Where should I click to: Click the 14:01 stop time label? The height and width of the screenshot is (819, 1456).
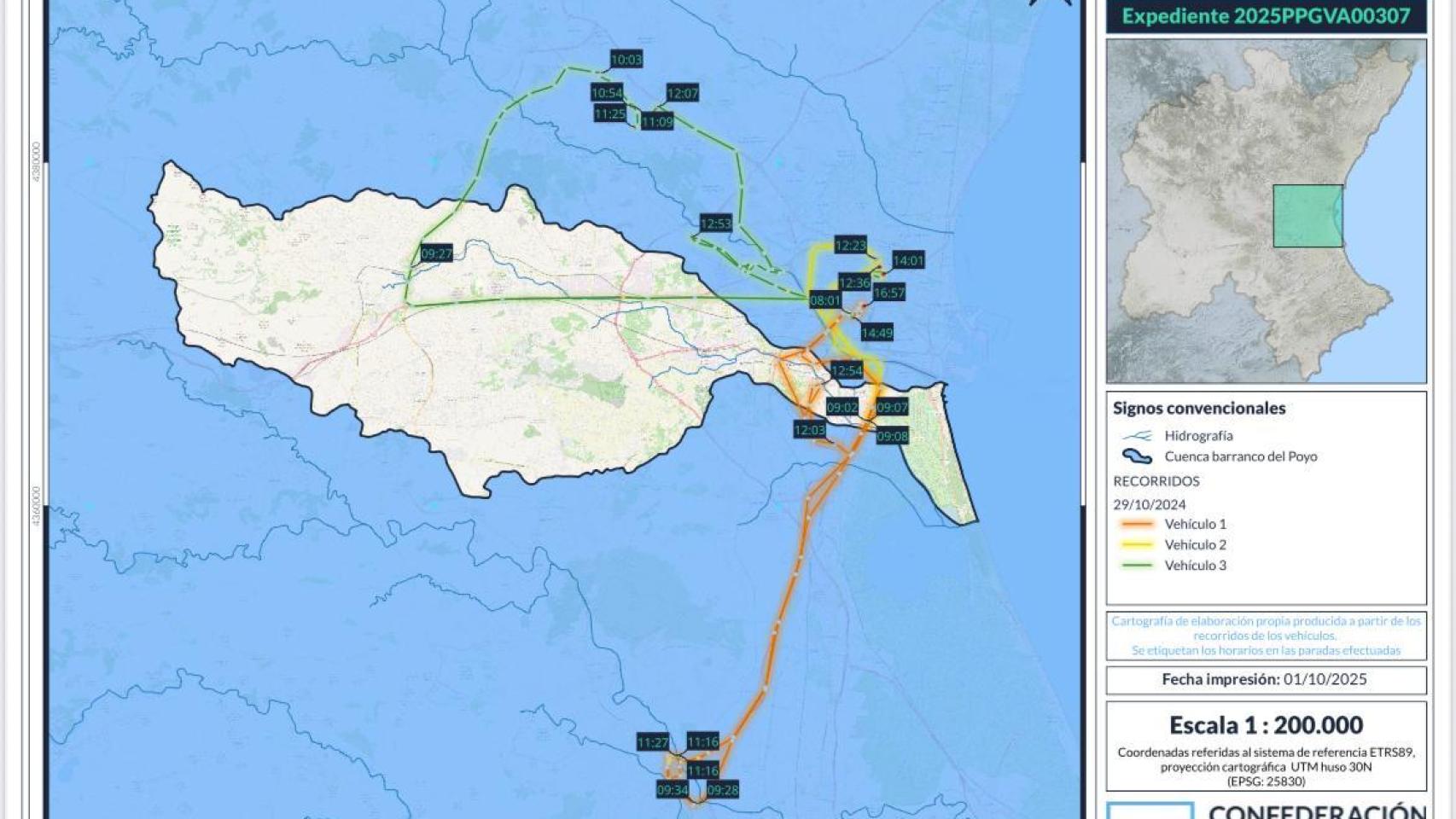(908, 260)
